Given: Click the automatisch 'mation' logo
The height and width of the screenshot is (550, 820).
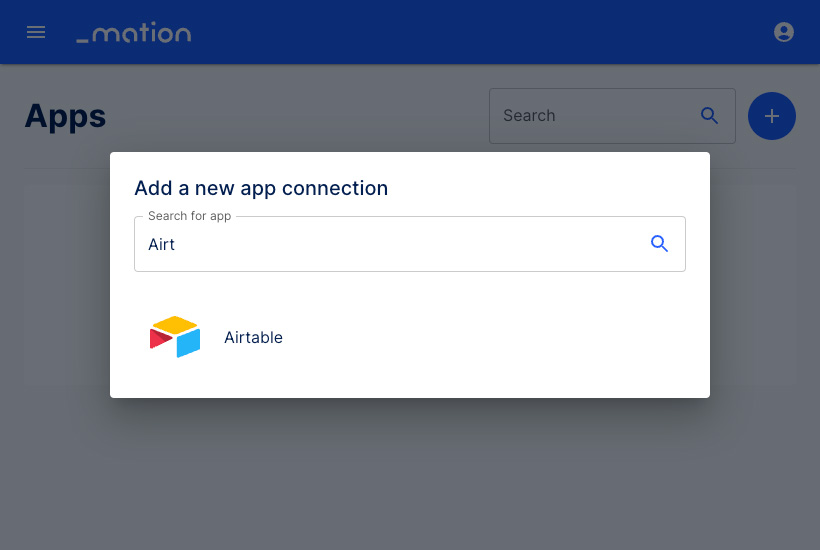Looking at the screenshot, I should point(134,32).
